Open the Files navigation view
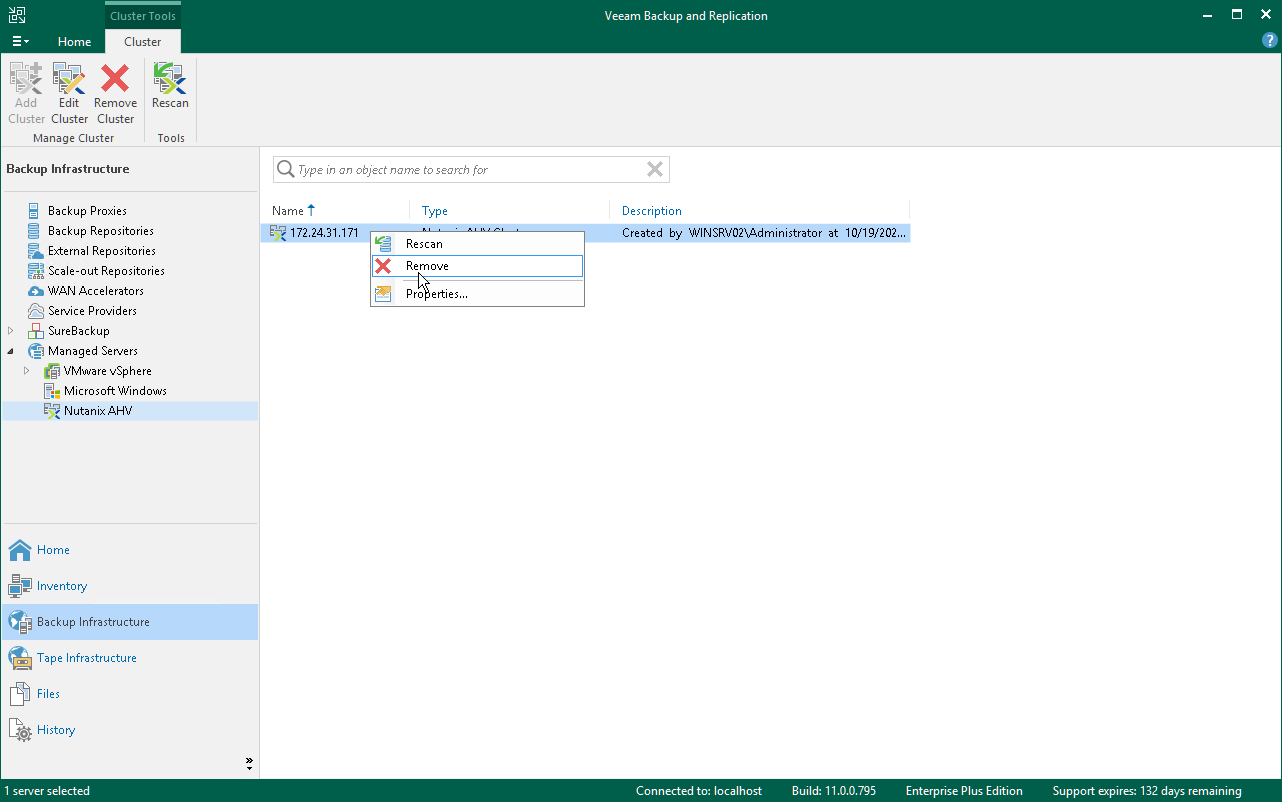The width and height of the screenshot is (1282, 802). 130,694
